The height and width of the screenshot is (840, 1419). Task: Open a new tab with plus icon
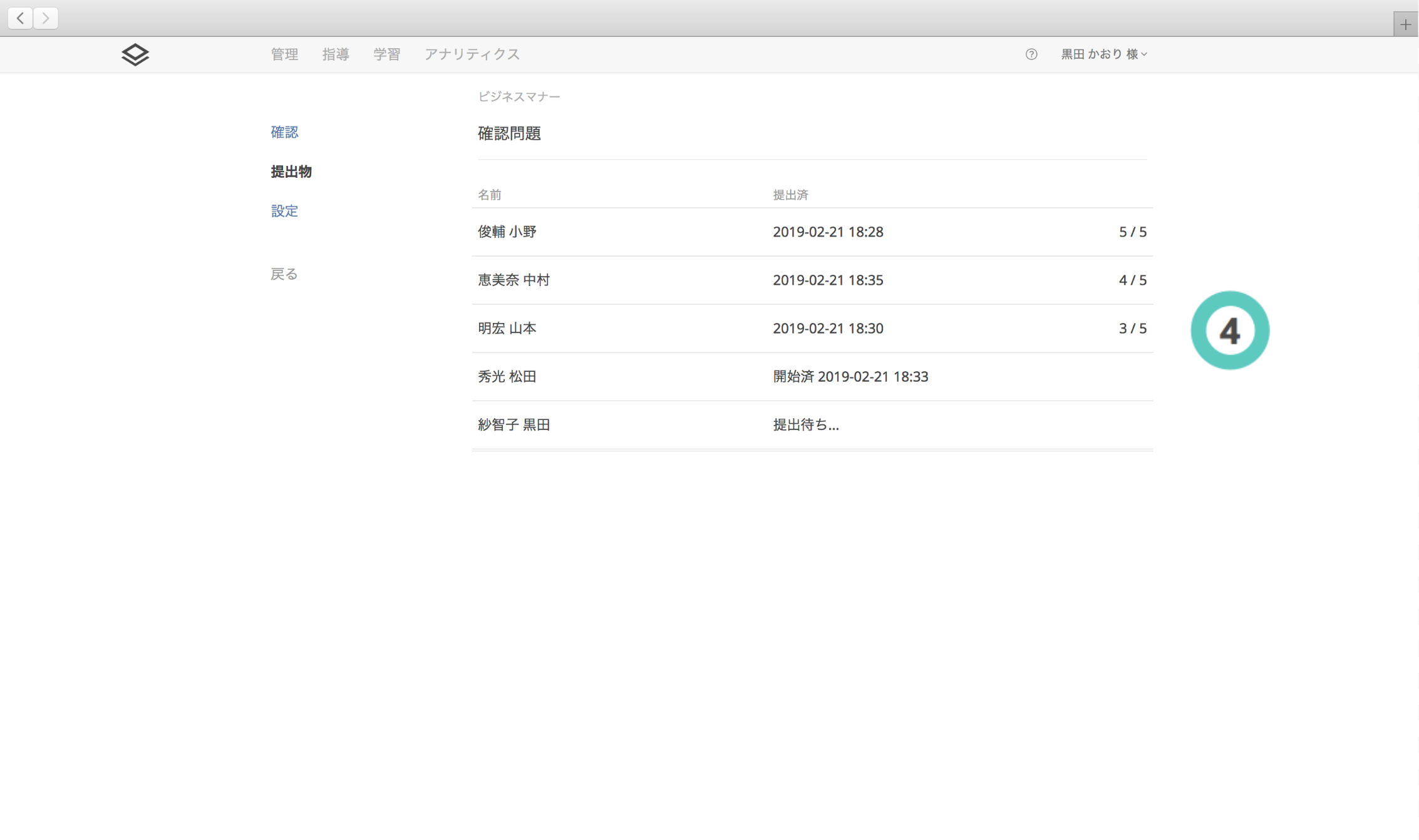1405,24
